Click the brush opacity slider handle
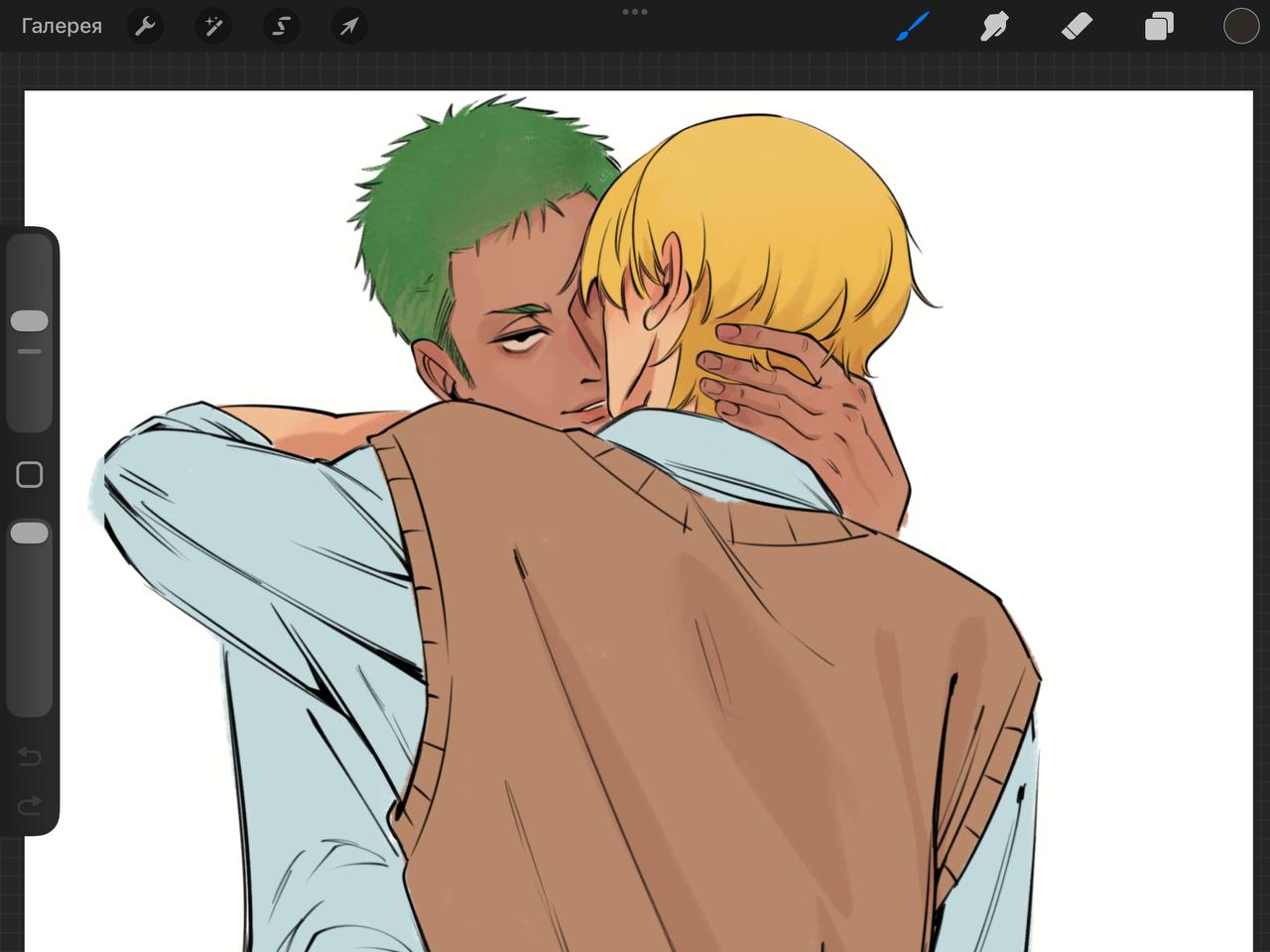The width and height of the screenshot is (1270, 952). pyautogui.click(x=30, y=534)
